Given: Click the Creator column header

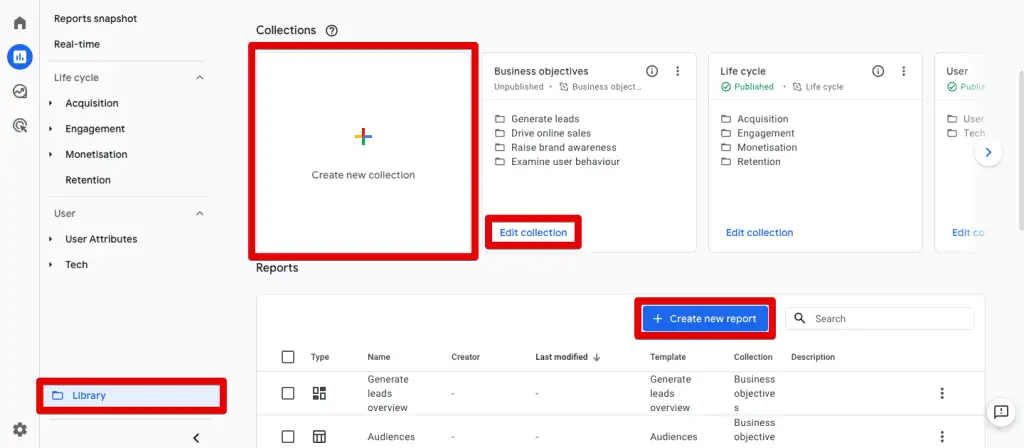Looking at the screenshot, I should (466, 357).
